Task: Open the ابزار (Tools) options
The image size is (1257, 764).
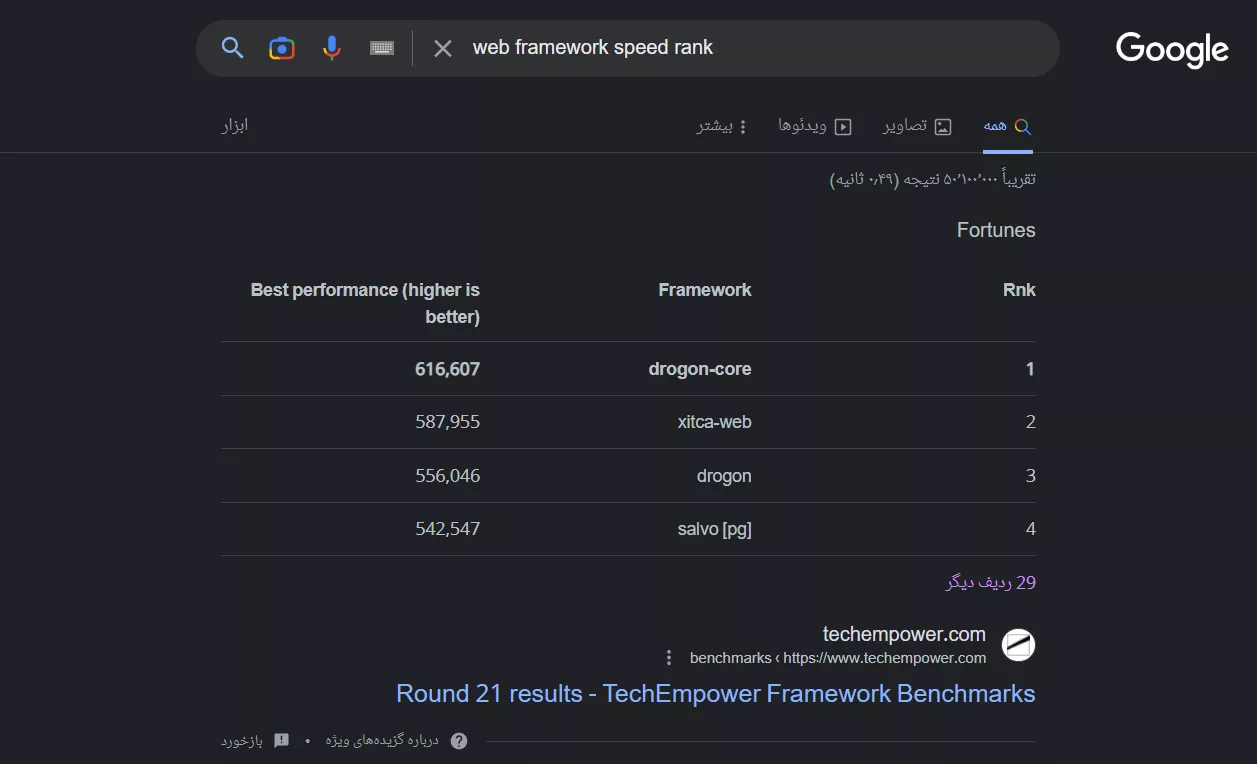Action: 235,125
